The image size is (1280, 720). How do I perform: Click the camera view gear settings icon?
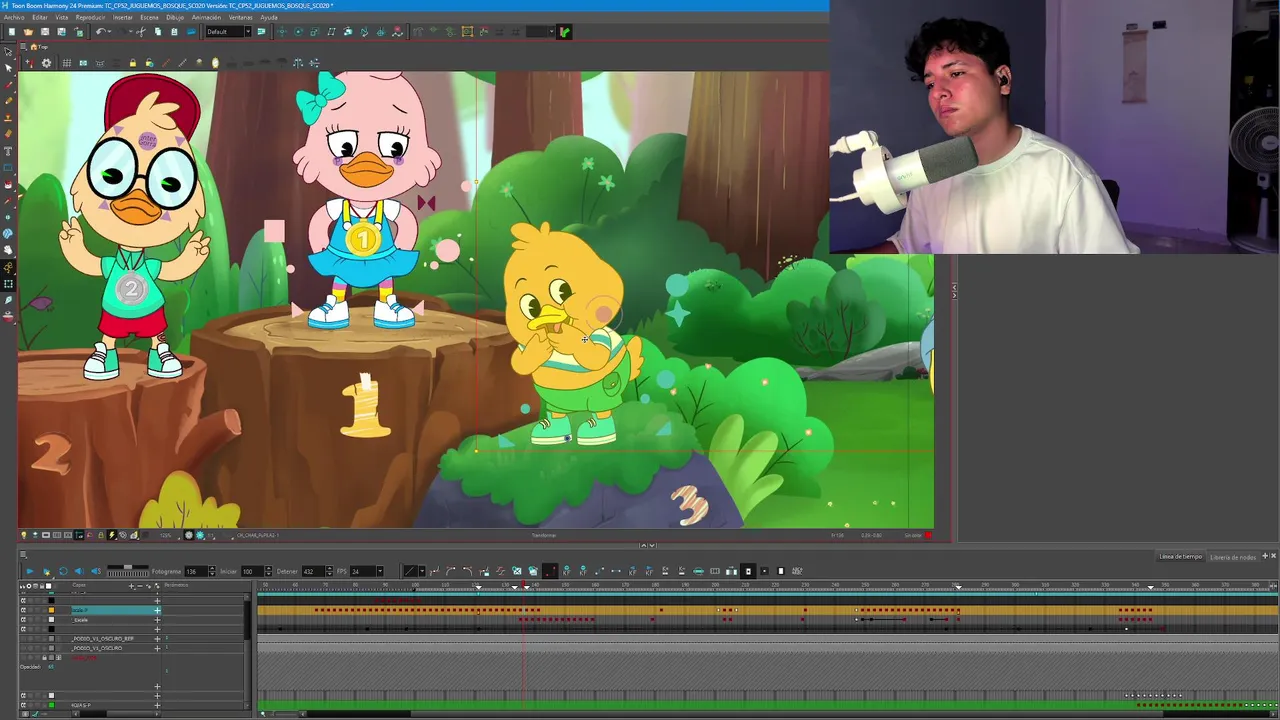(46, 63)
